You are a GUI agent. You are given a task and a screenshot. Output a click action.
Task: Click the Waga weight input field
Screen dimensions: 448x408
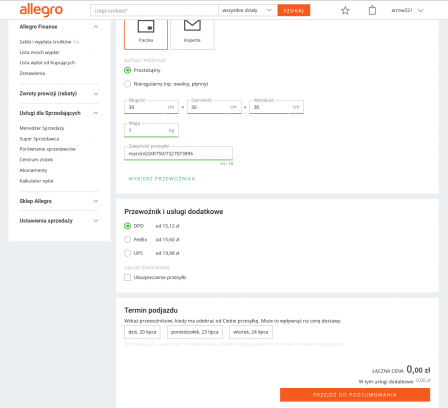(x=151, y=130)
